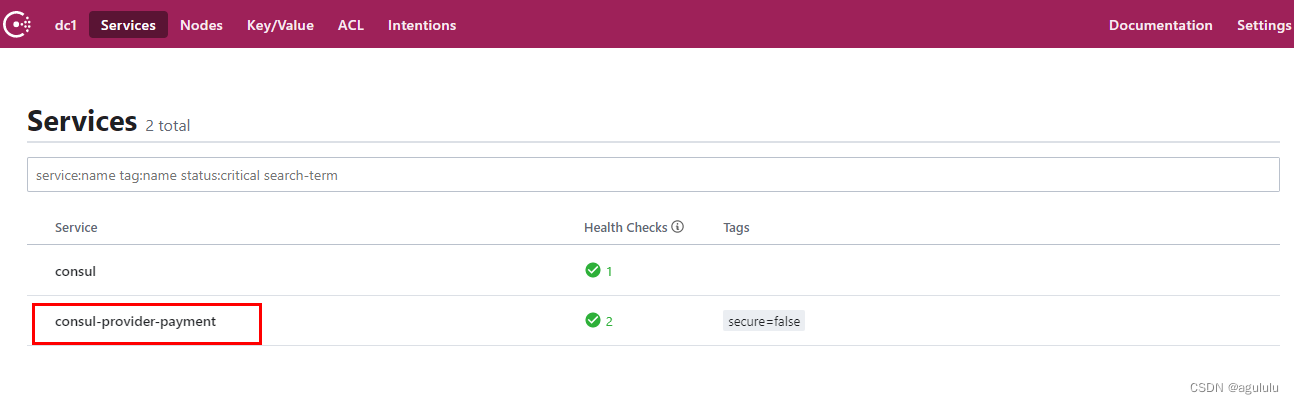Focus the service search filter field
The height and width of the screenshot is (404, 1294).
(x=653, y=175)
